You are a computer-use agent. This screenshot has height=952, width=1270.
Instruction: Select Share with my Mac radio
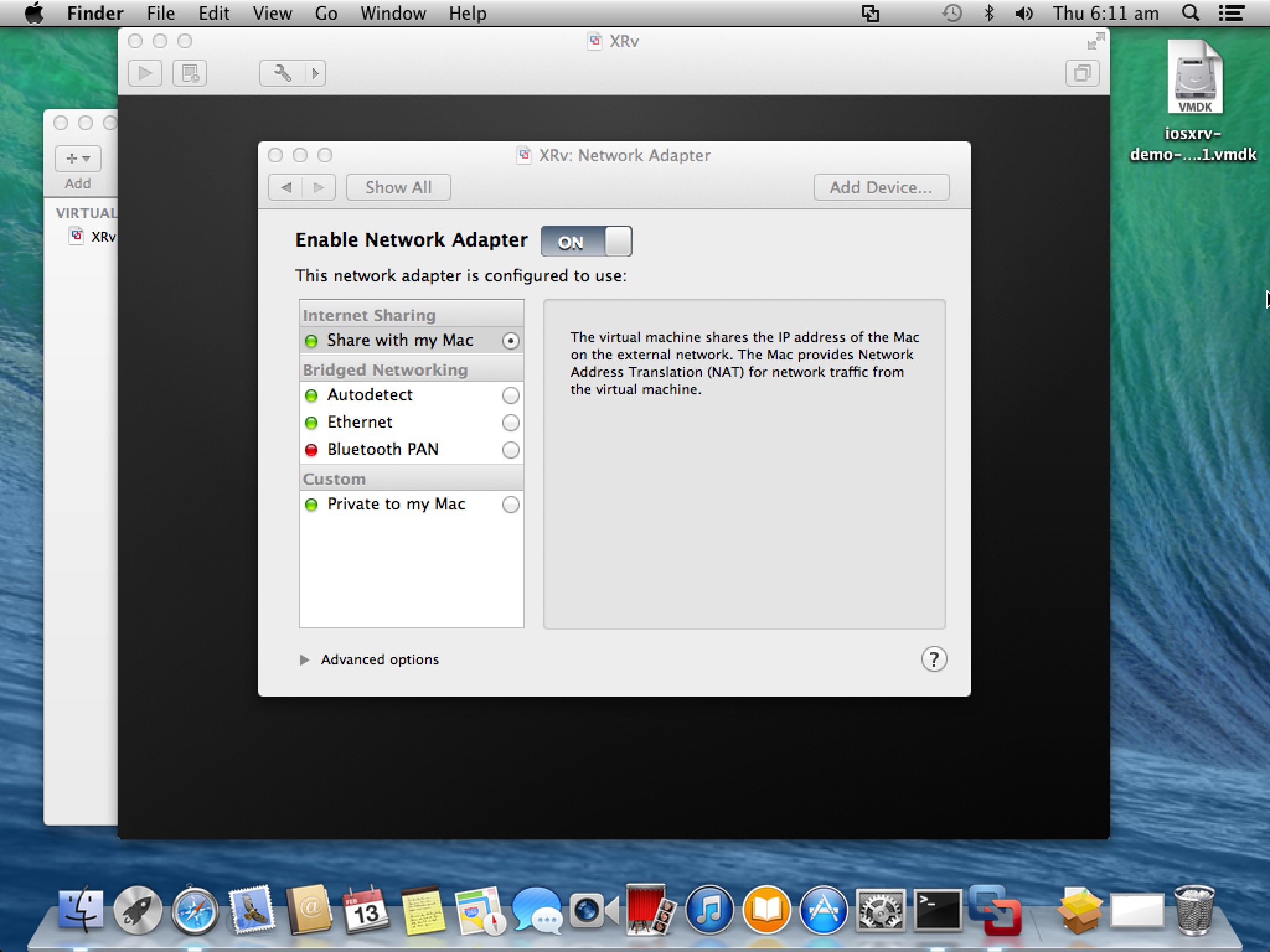(510, 341)
